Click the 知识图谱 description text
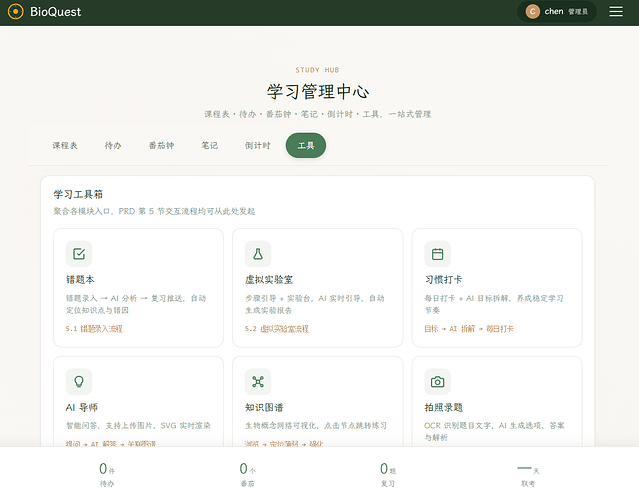 pyautogui.click(x=316, y=426)
